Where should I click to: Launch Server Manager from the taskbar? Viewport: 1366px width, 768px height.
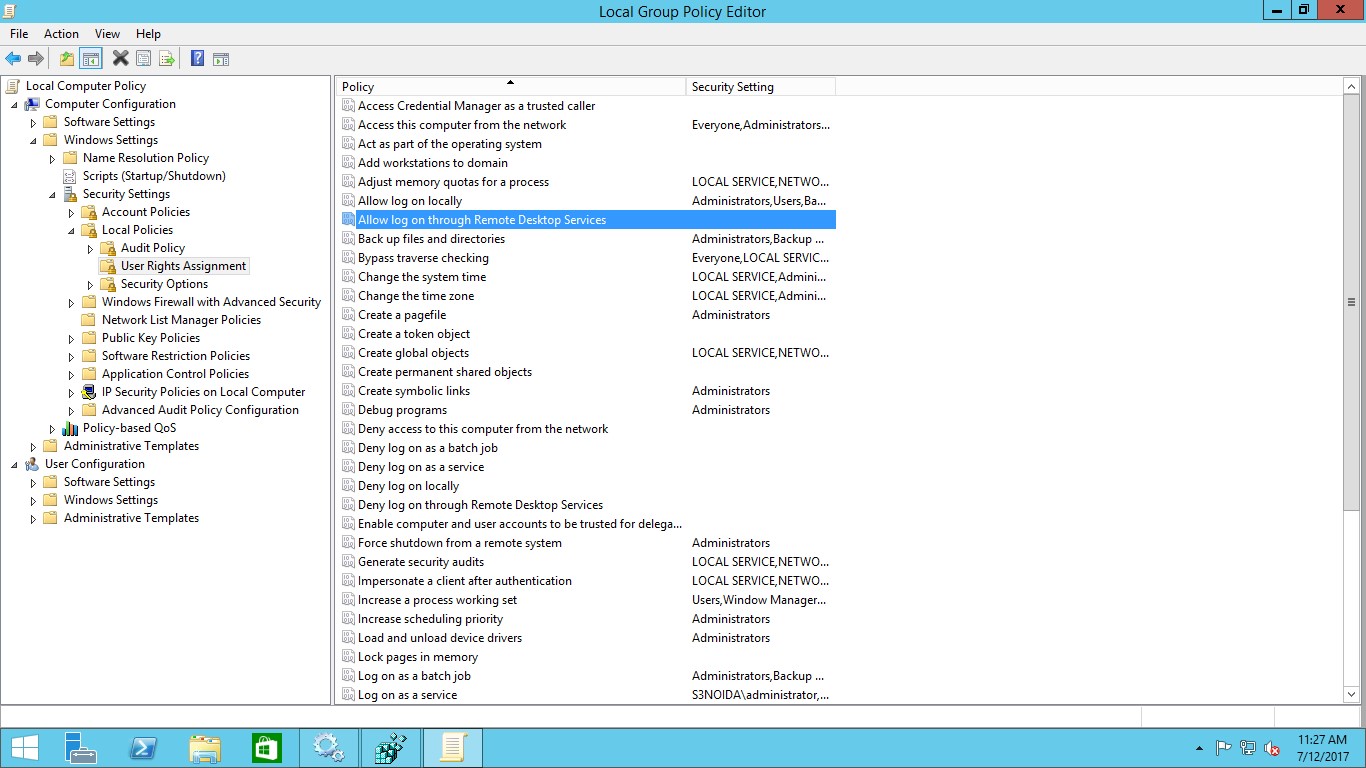point(80,748)
